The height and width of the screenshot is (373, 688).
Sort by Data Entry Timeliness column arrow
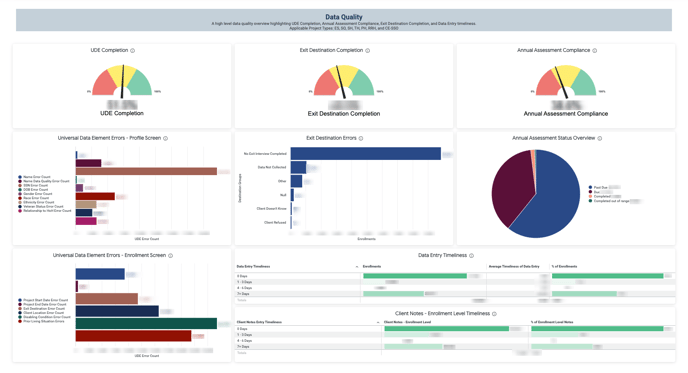357,267
